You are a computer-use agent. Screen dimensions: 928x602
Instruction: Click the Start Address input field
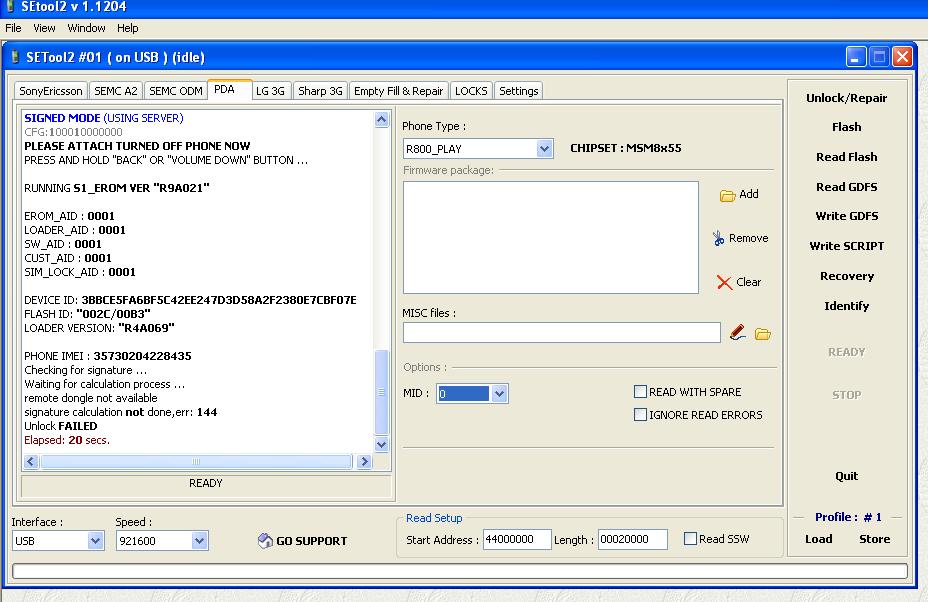pyautogui.click(x=517, y=540)
